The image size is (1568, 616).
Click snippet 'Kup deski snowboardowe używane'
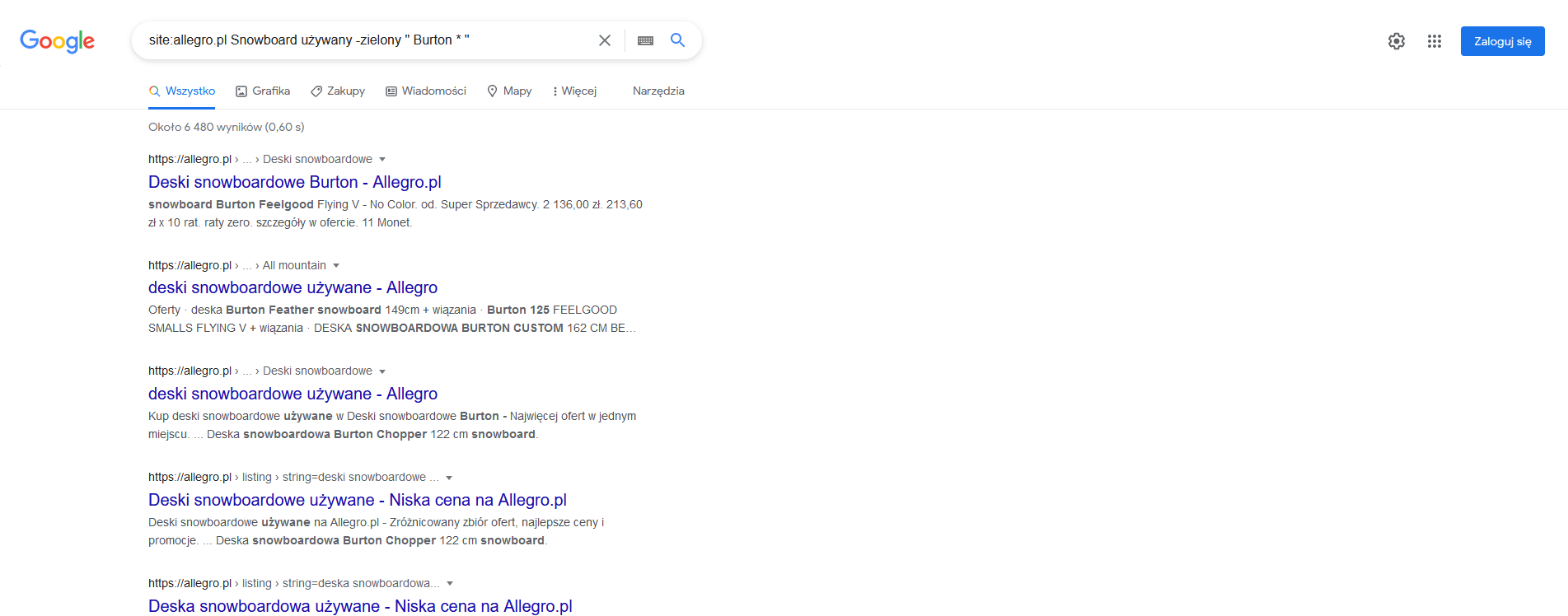click(241, 416)
